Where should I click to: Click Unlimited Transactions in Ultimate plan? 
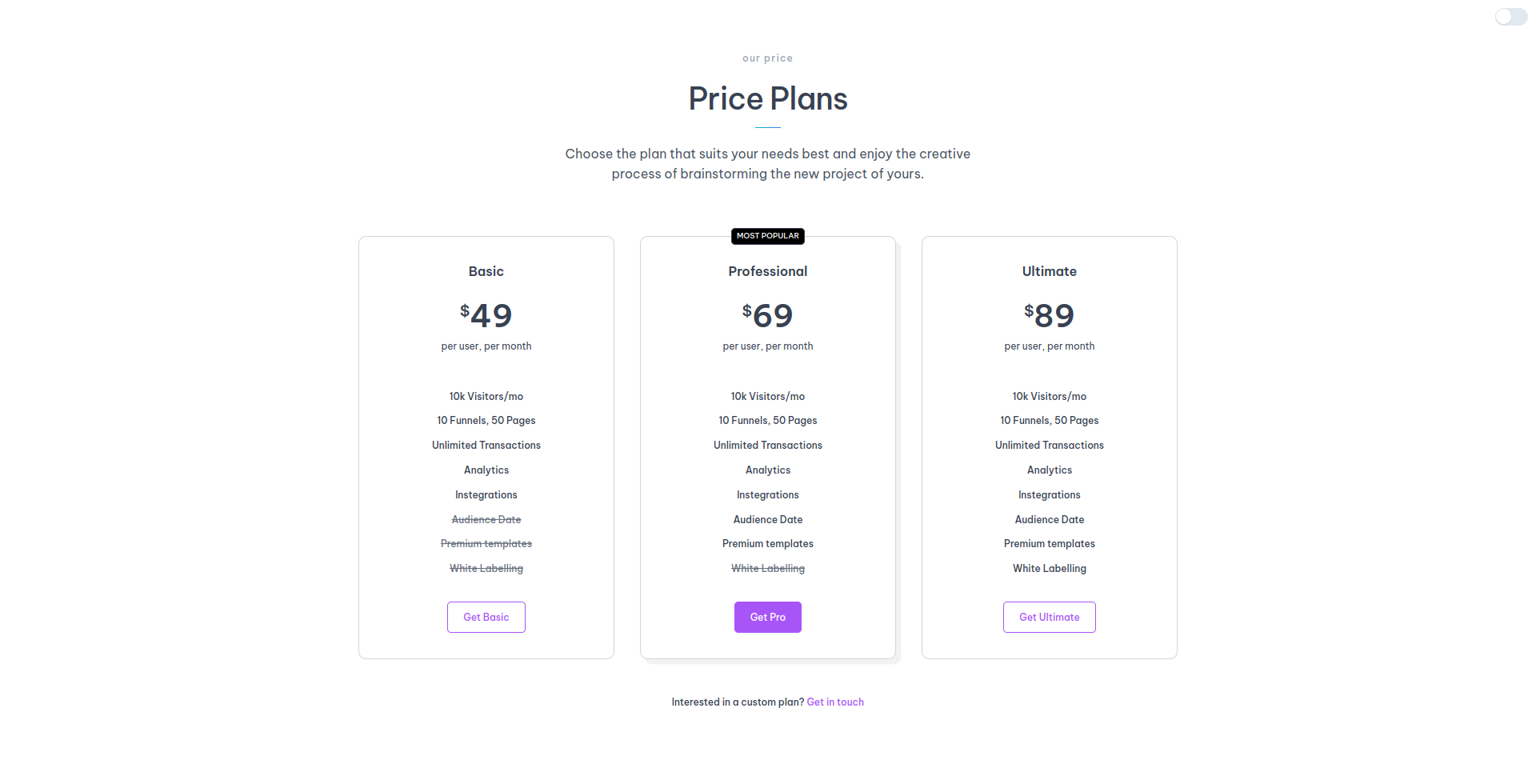coord(1049,446)
